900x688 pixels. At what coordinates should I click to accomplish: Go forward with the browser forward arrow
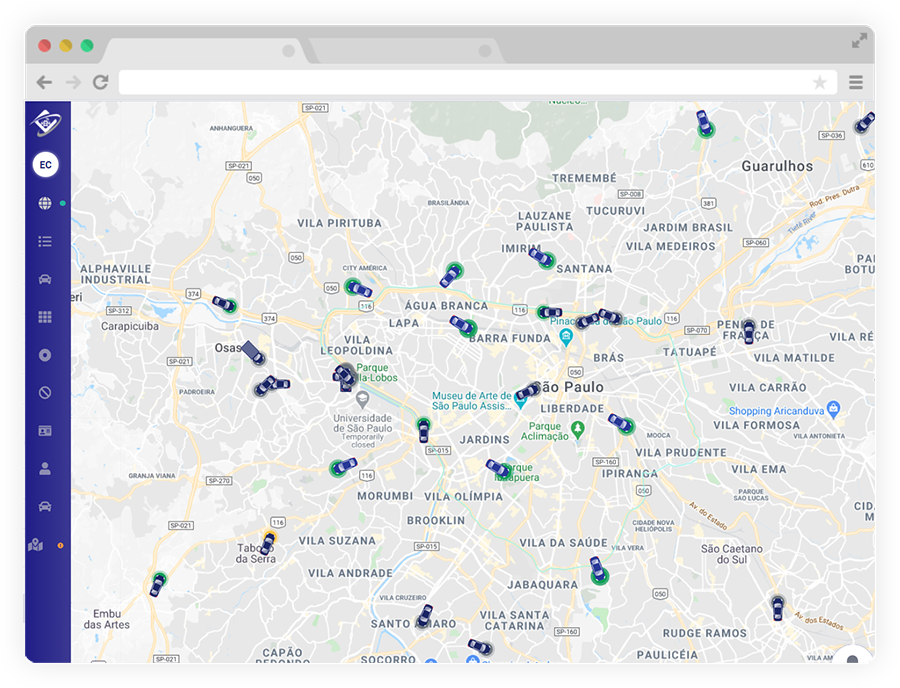pos(73,83)
